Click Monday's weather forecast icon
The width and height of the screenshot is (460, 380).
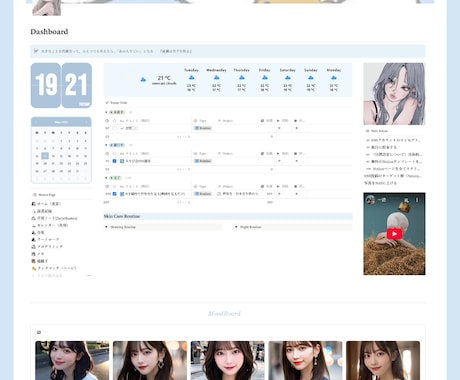334,78
